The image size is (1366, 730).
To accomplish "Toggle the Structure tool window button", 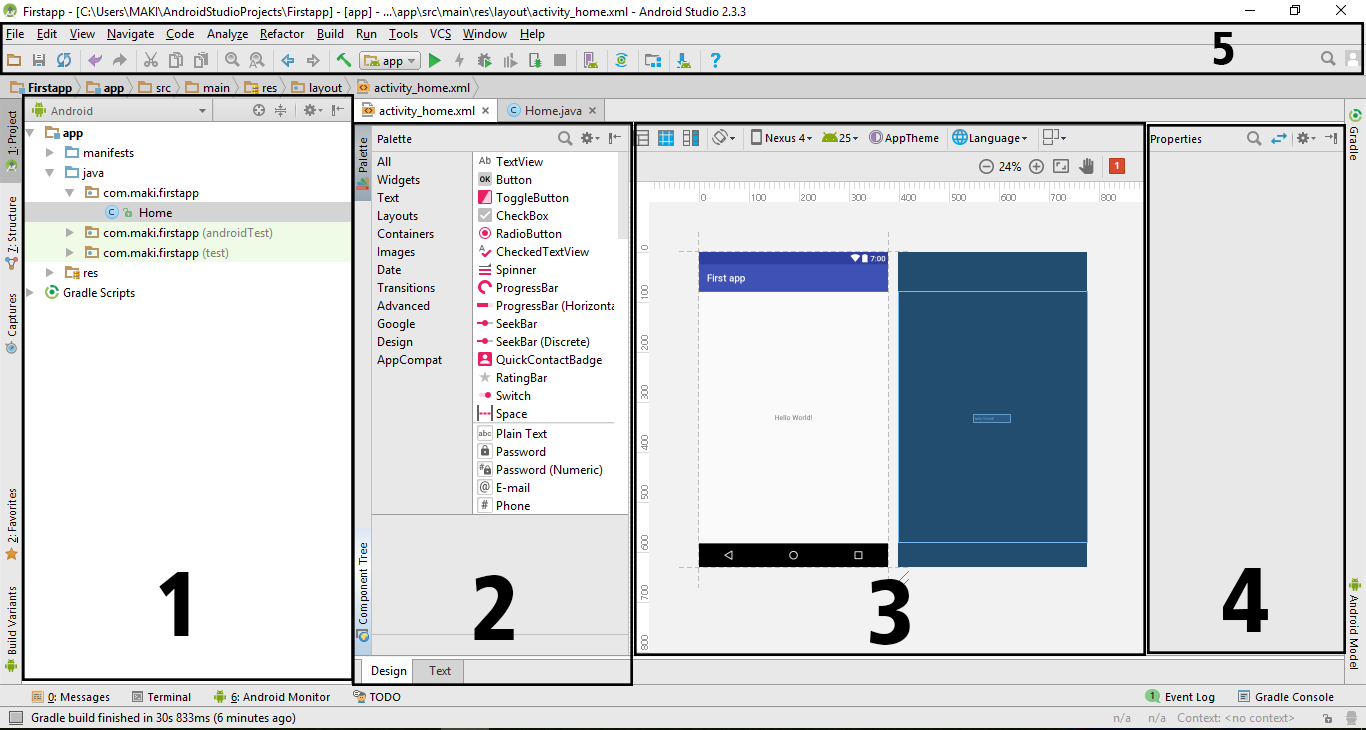I will (x=12, y=233).
